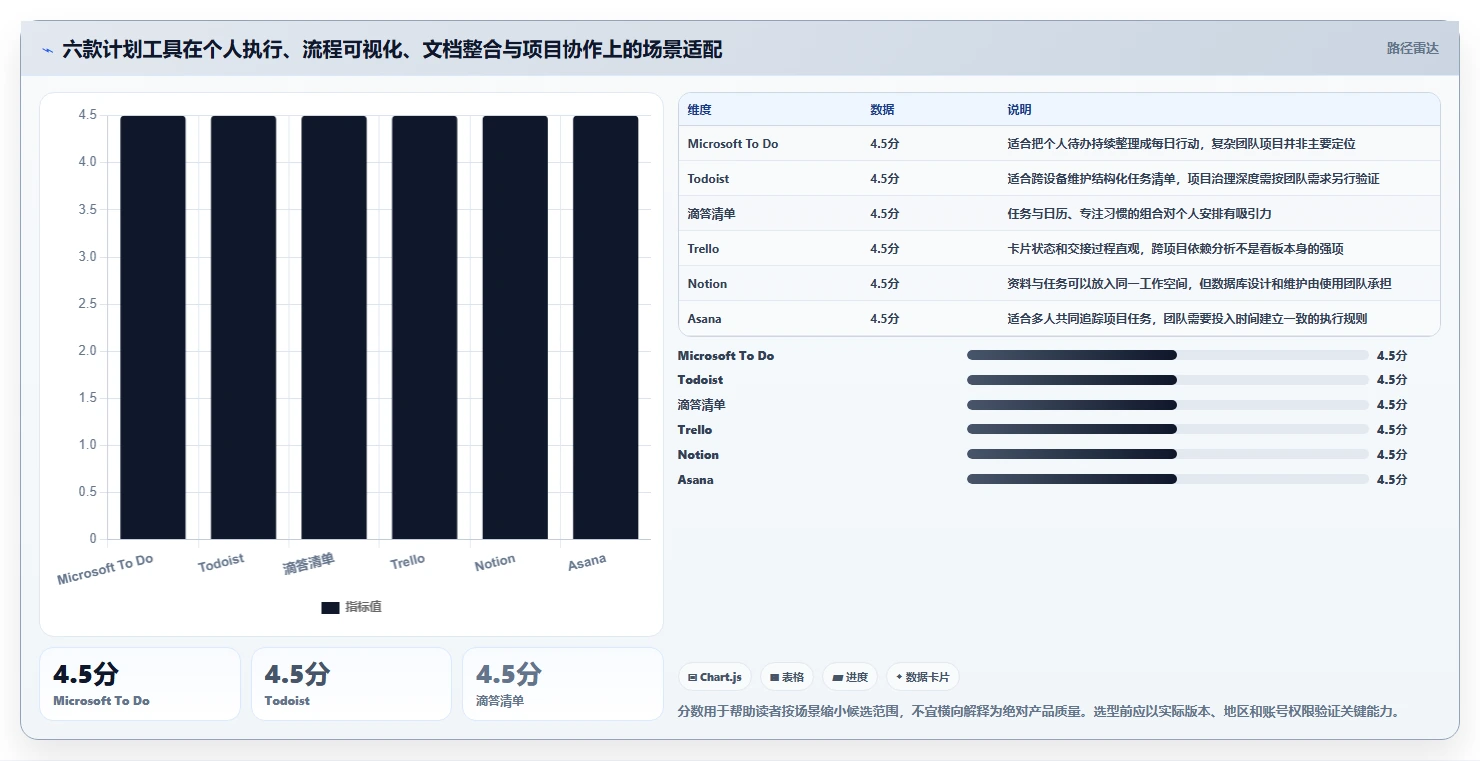Screen dimensions: 1480x761
Task: Click the Todoist 4.5分 data card
Action: pos(352,684)
